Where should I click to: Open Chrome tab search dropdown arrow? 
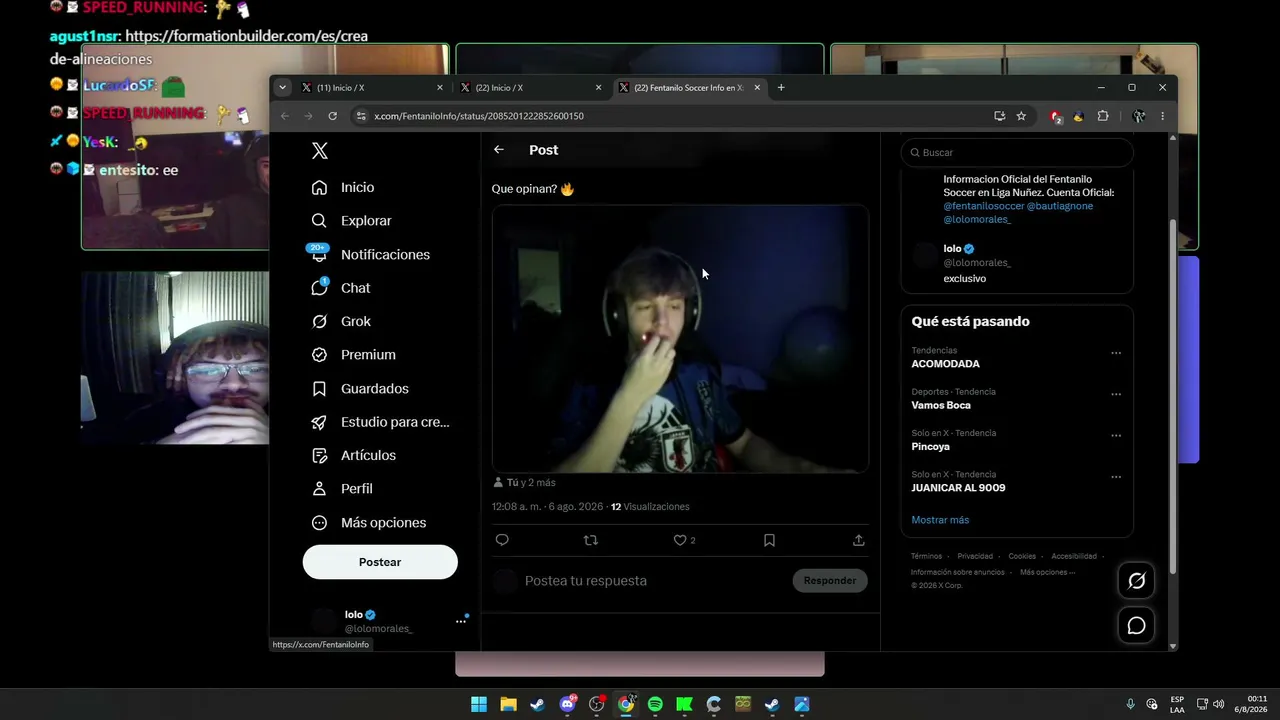point(283,88)
